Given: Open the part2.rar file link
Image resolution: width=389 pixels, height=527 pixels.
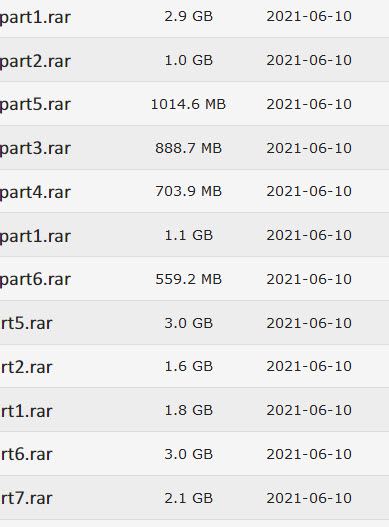Looking at the screenshot, I should coord(35,61).
